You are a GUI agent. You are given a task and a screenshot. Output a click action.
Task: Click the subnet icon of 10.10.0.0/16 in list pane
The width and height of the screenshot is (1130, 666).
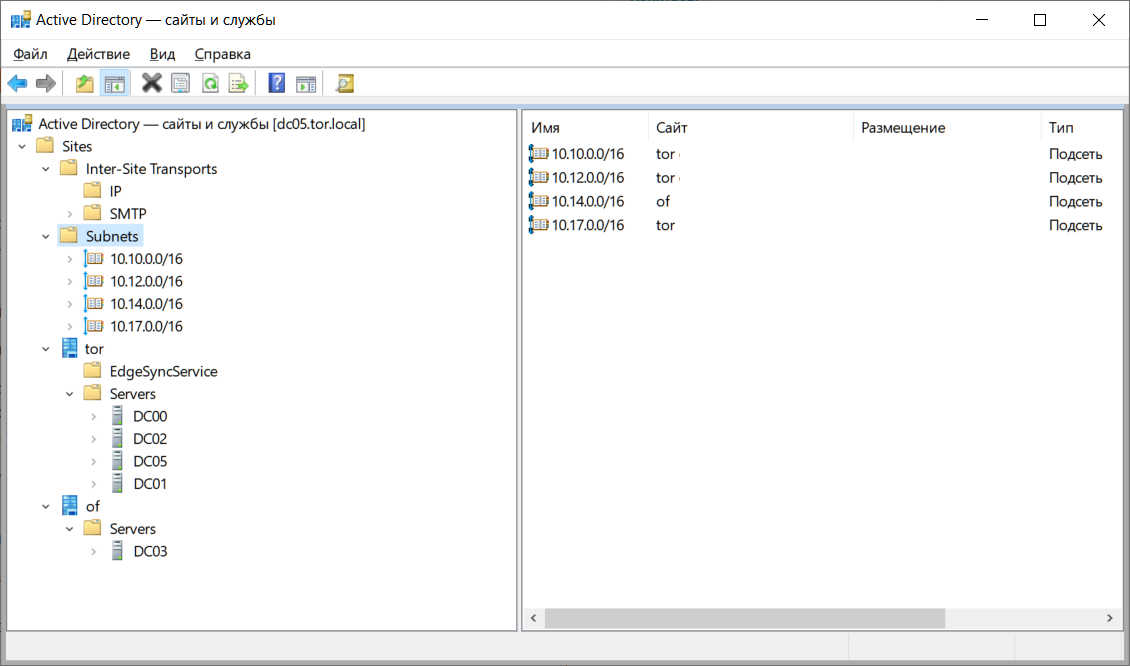coord(538,154)
